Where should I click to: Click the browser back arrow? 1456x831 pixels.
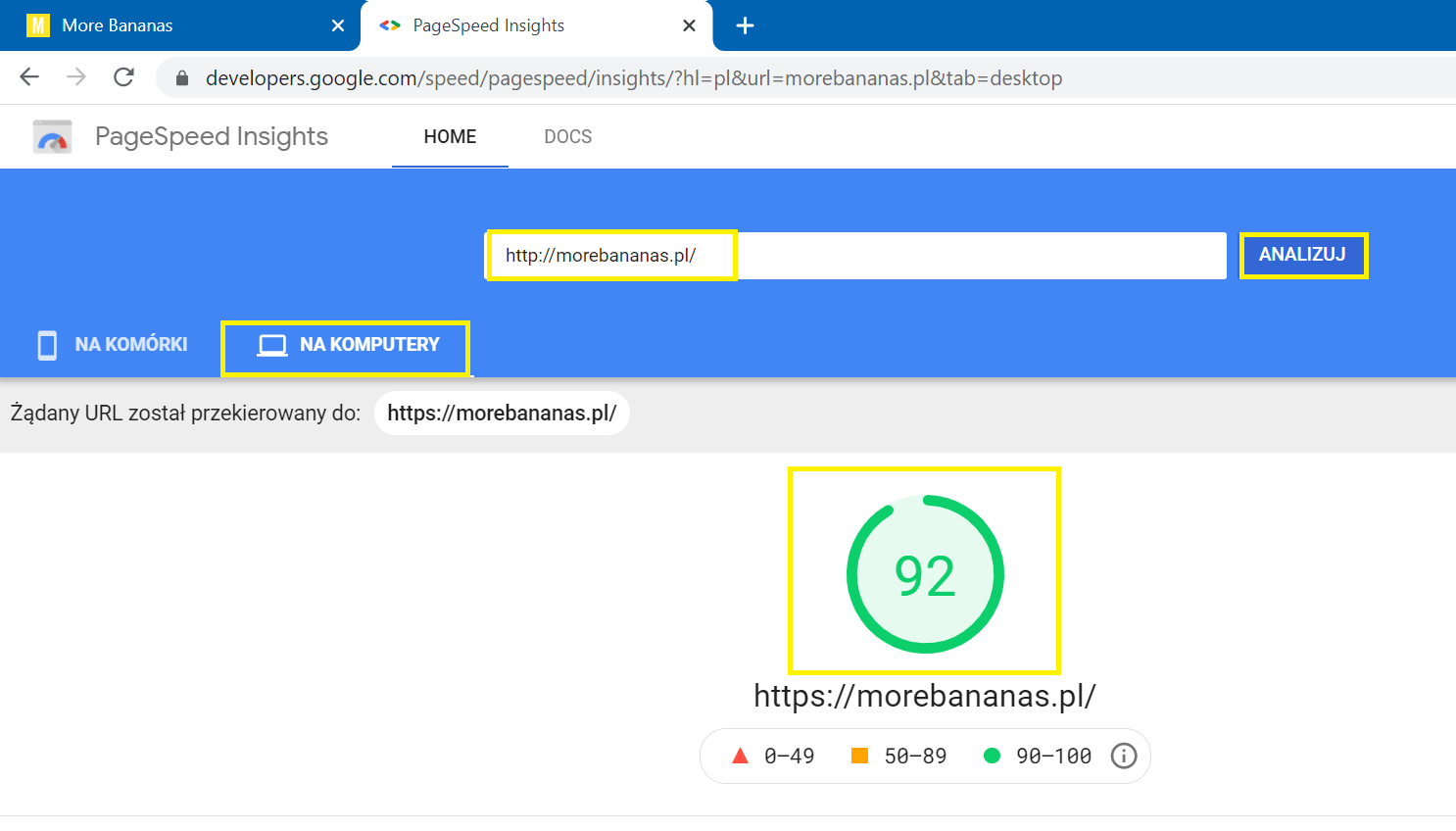pos(29,77)
